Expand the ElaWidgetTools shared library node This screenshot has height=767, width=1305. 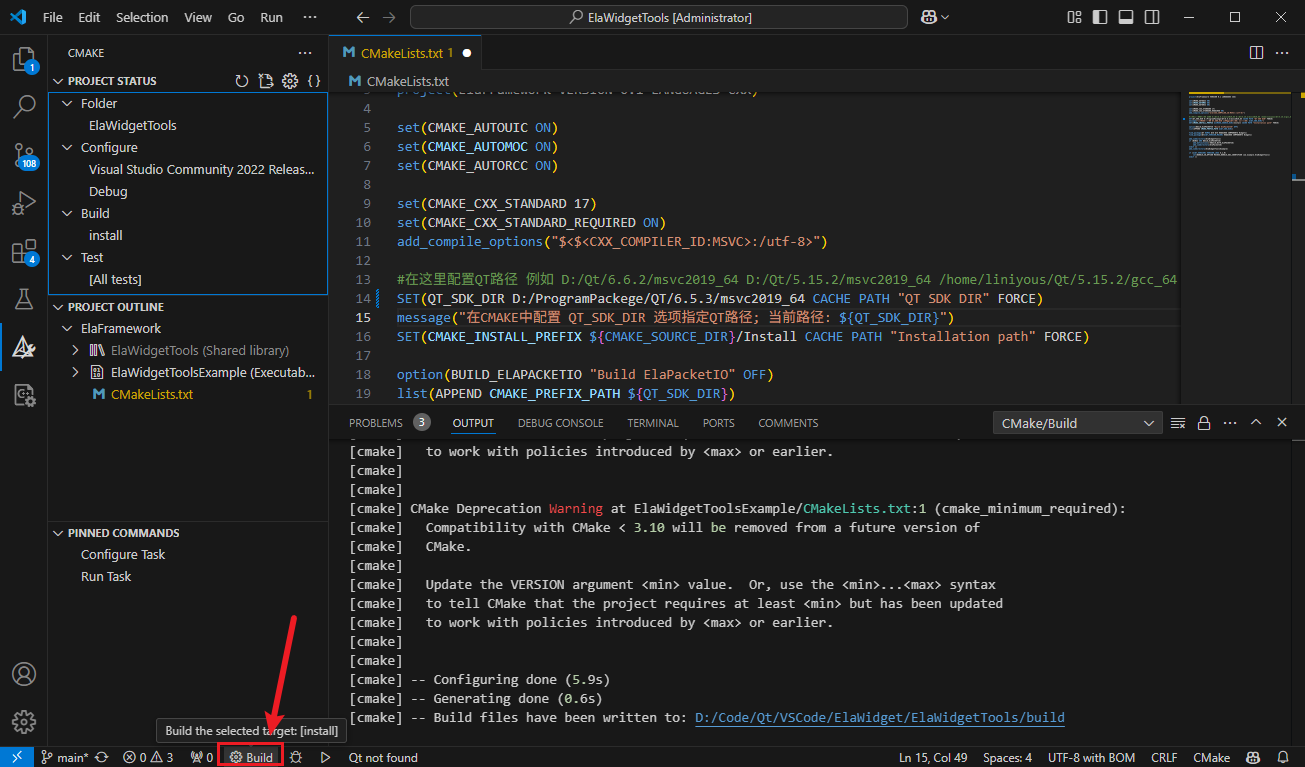(x=76, y=350)
